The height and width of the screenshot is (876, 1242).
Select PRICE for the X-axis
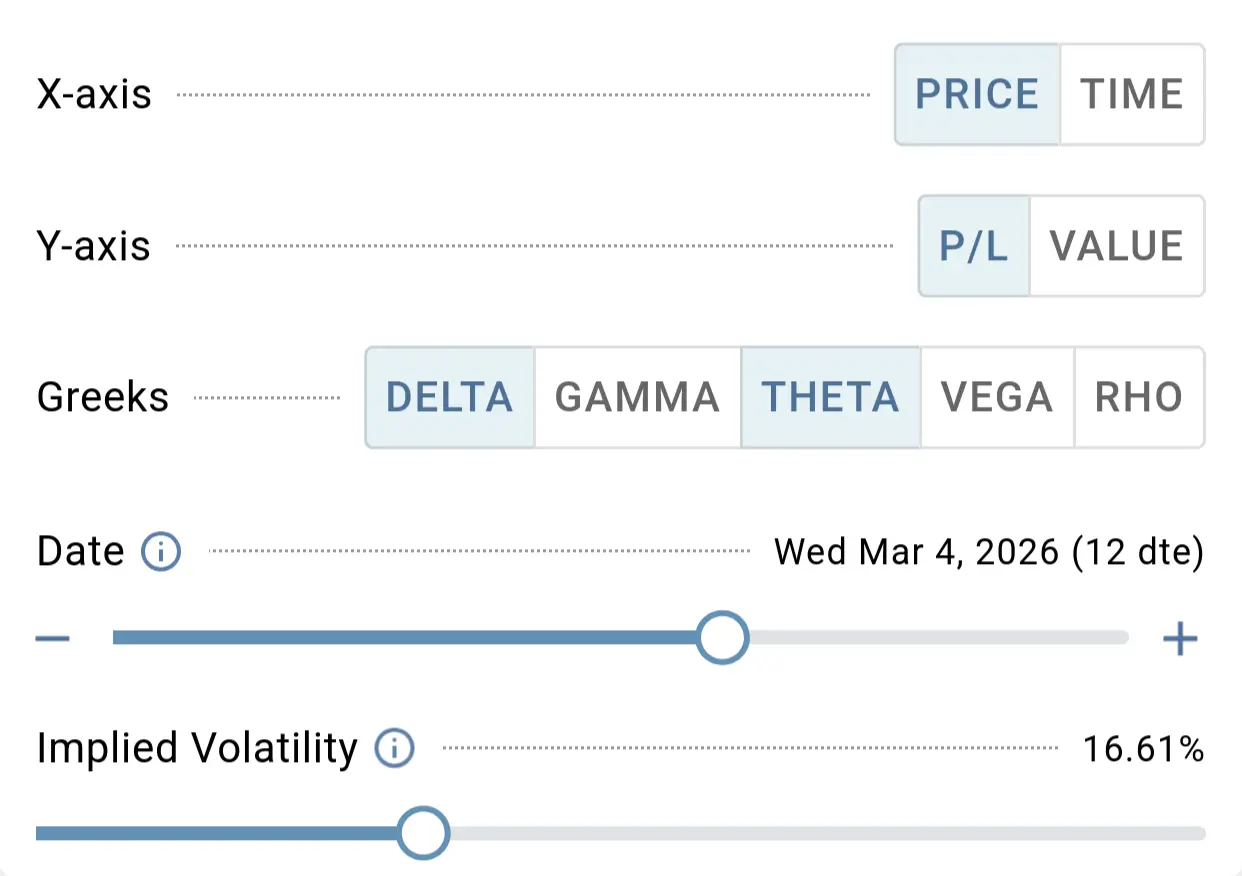click(977, 94)
